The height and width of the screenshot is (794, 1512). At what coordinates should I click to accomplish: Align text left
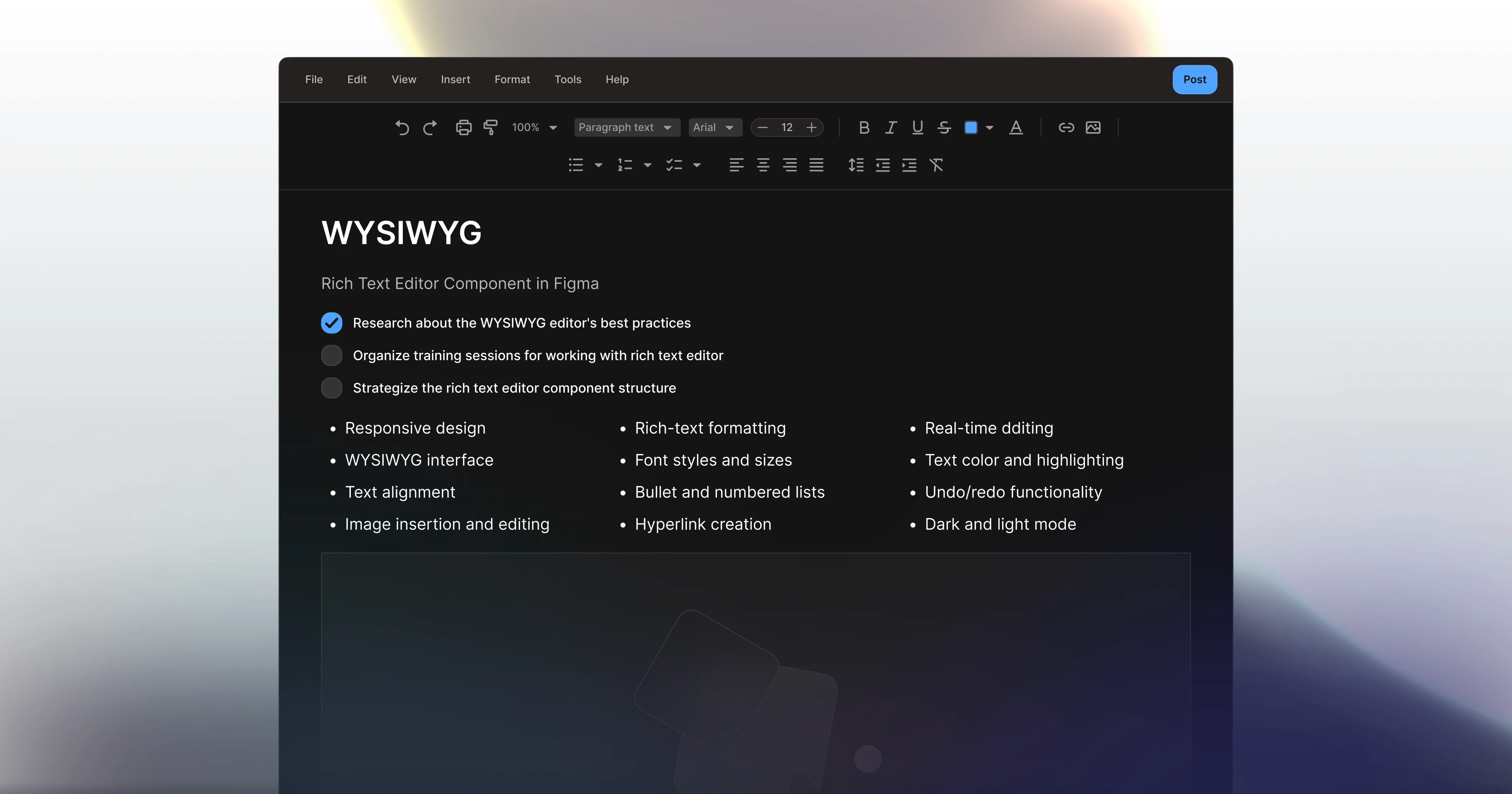click(736, 165)
